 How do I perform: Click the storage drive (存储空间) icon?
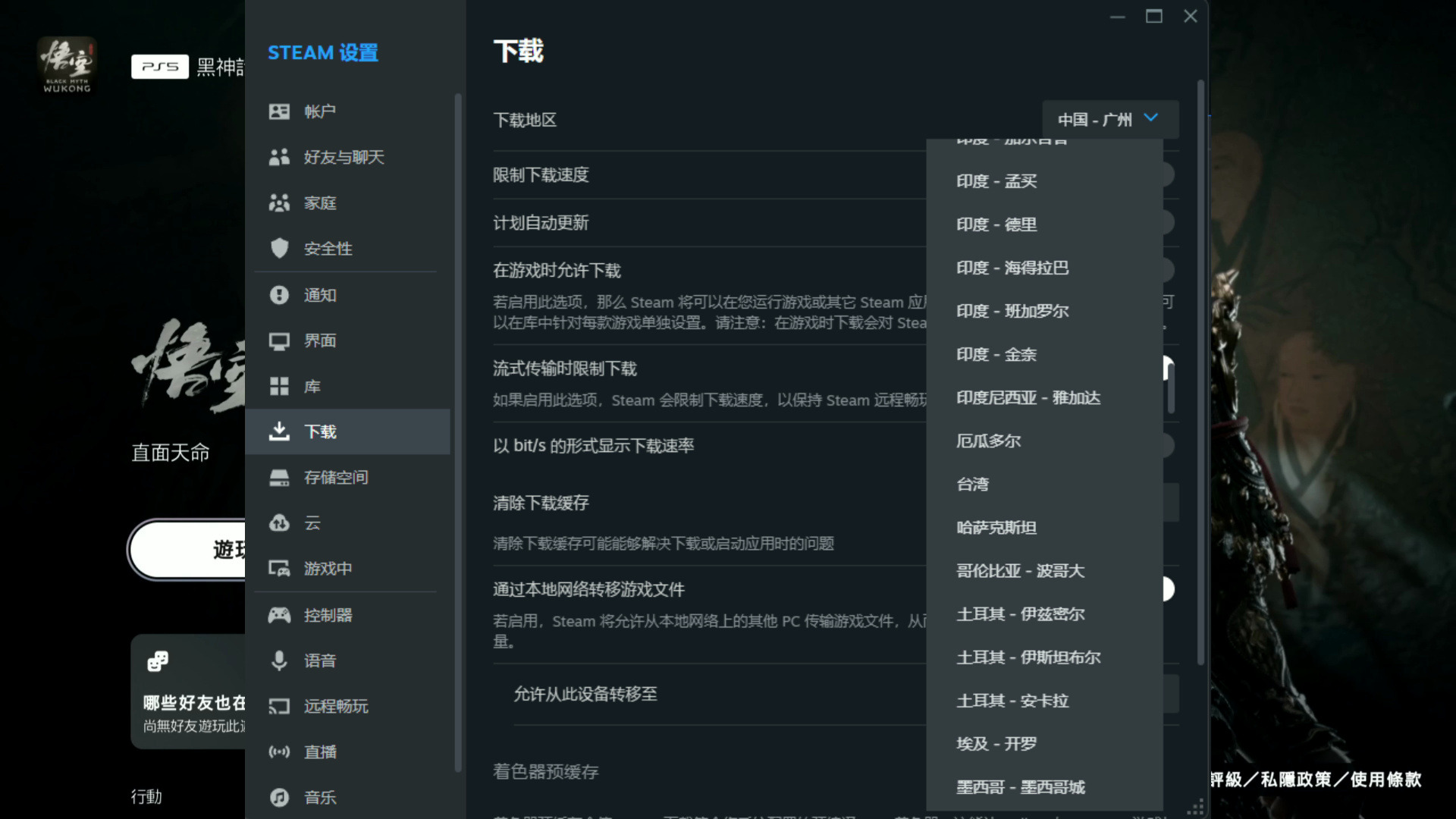[279, 478]
